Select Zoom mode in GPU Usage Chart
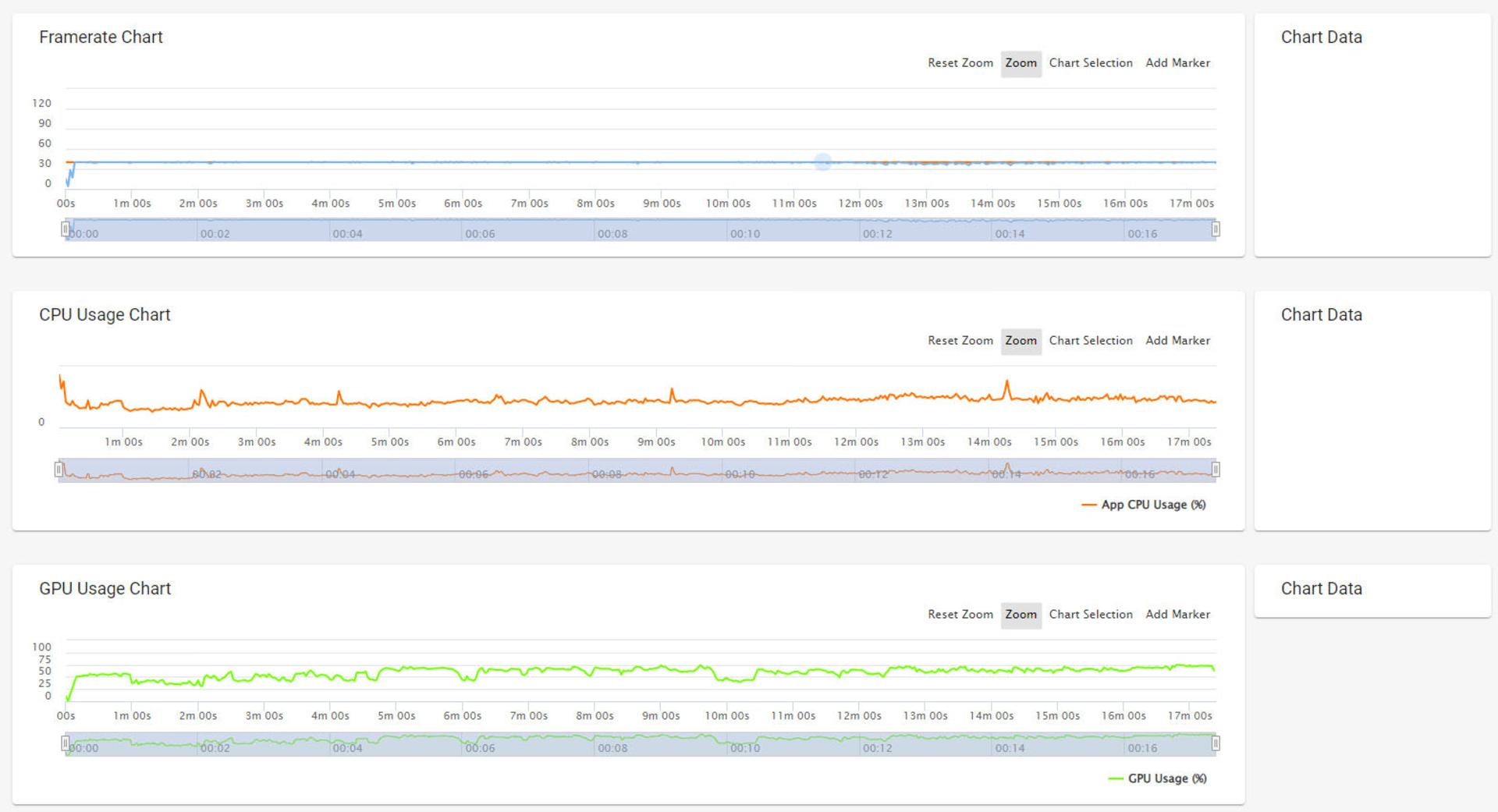 1021,615
